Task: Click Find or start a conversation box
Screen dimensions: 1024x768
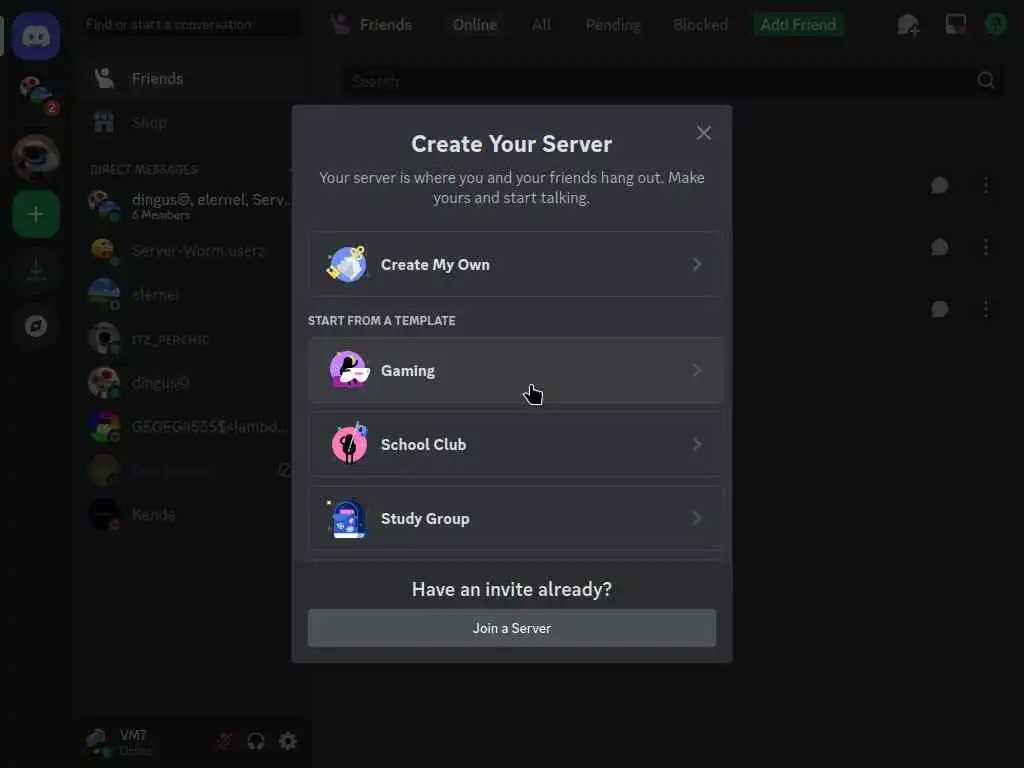Action: point(191,25)
